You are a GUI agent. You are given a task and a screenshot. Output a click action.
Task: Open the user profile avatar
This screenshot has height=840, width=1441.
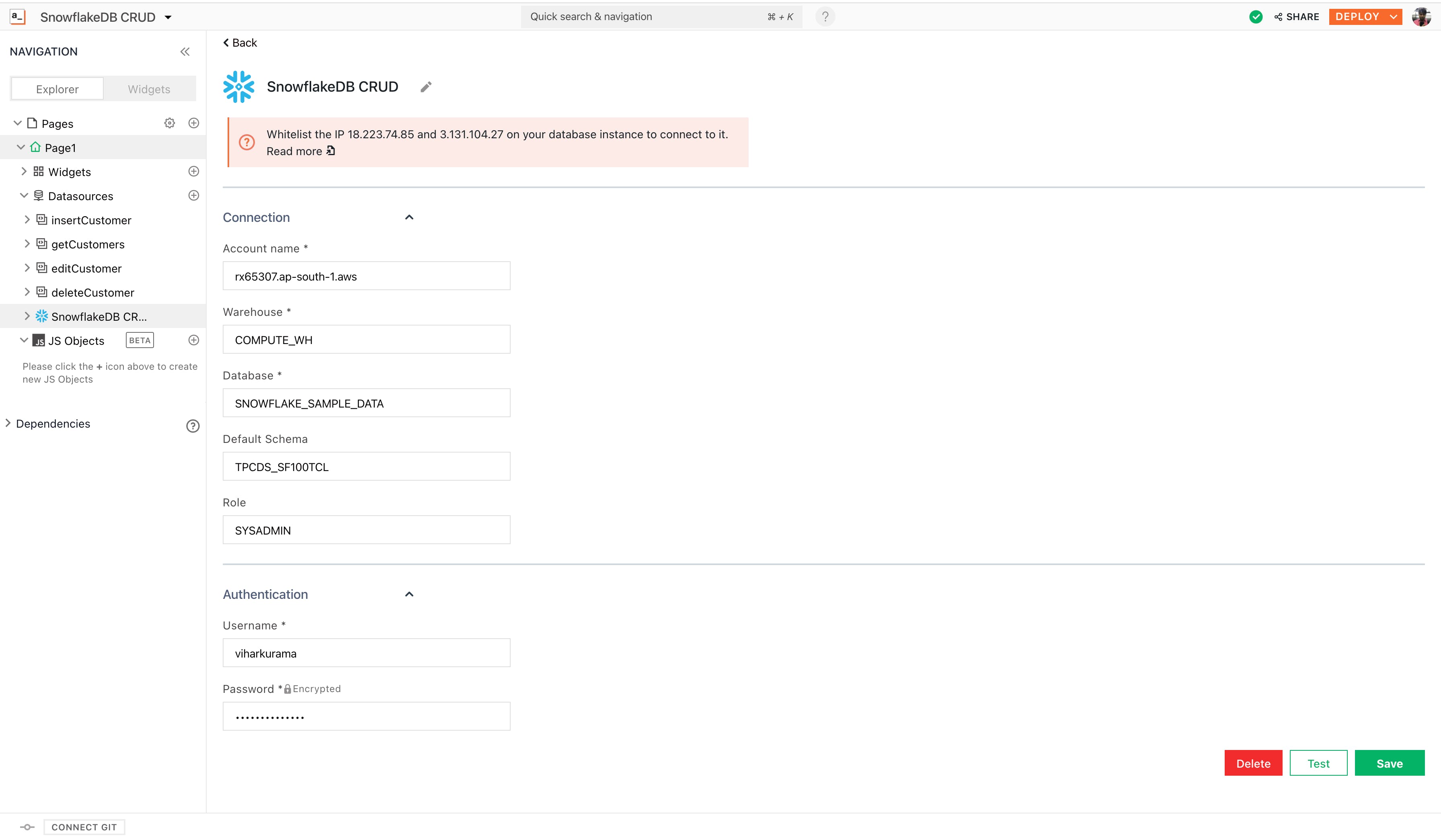(1421, 16)
